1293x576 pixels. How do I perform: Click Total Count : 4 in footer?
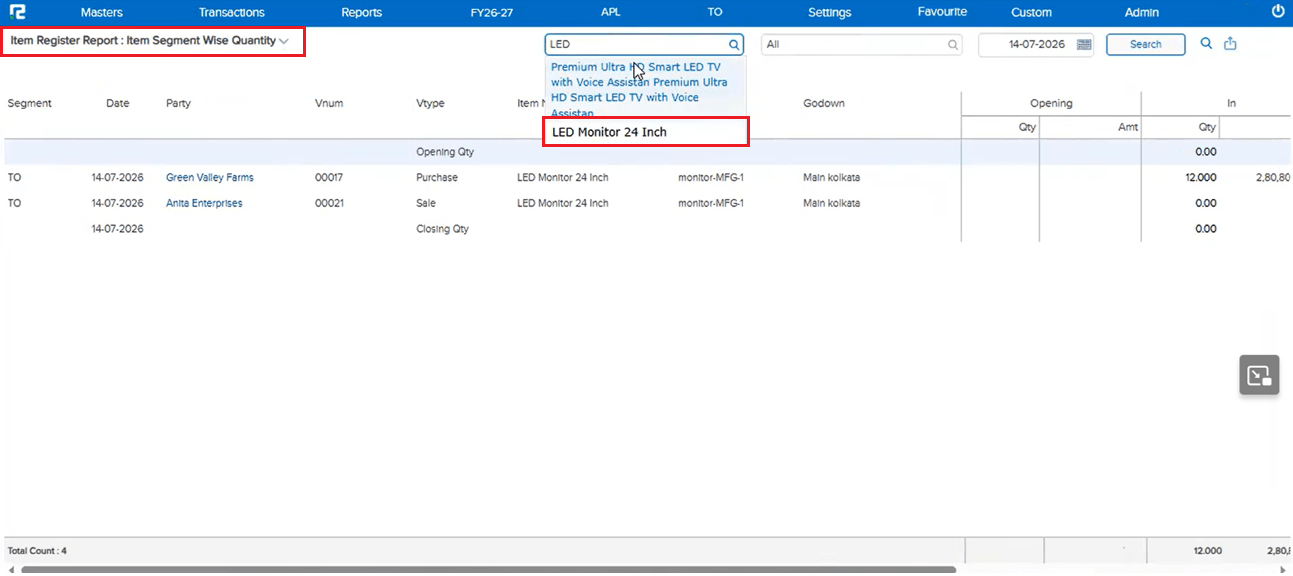(37, 551)
